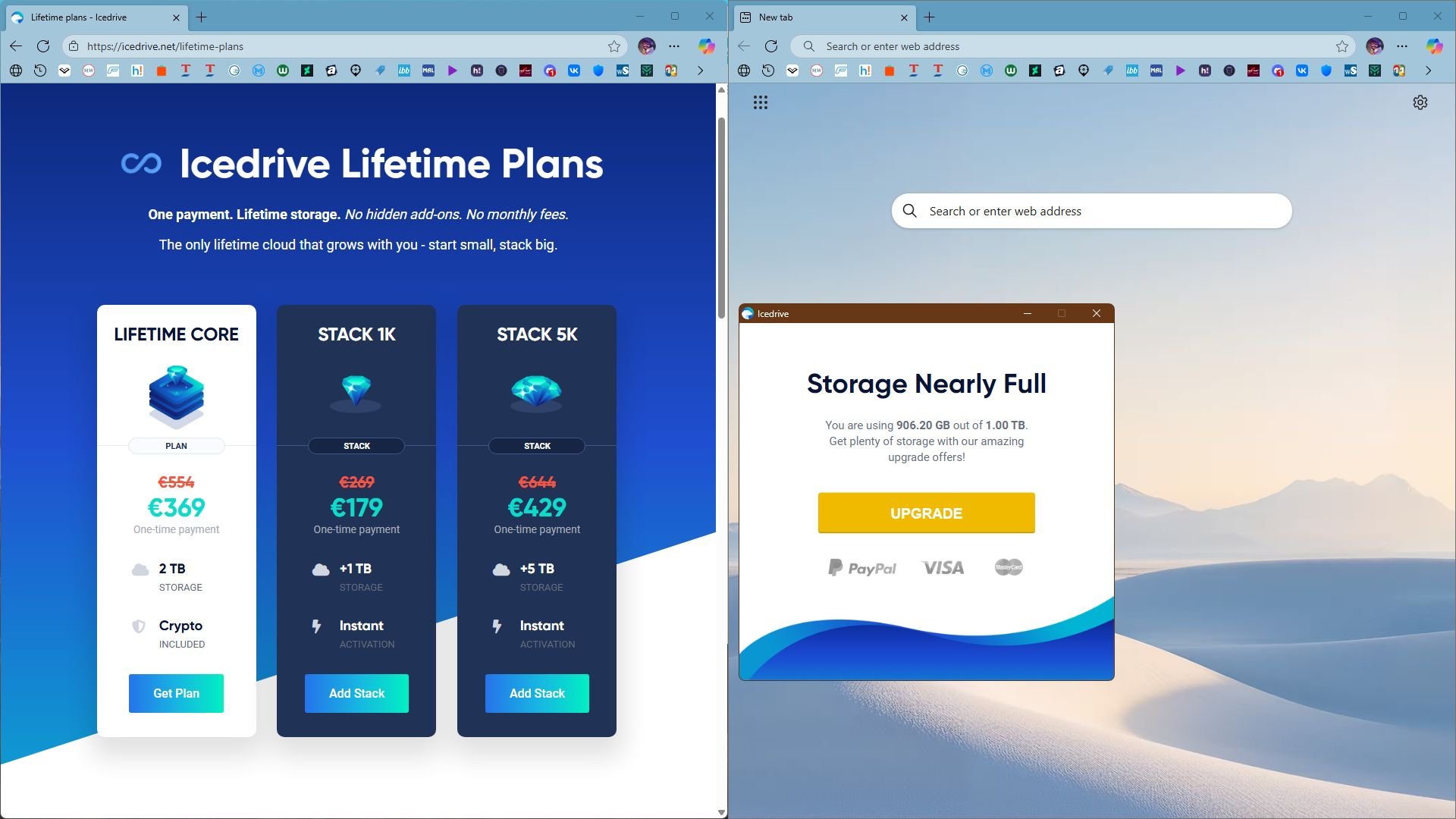
Task: Open new tab page settings gear
Action: pos(1420,102)
